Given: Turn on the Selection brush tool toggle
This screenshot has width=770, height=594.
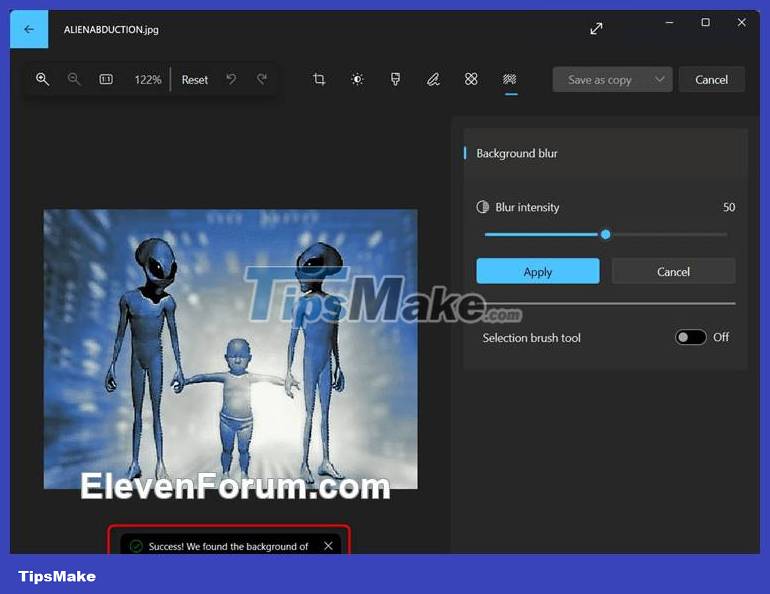Looking at the screenshot, I should 690,337.
